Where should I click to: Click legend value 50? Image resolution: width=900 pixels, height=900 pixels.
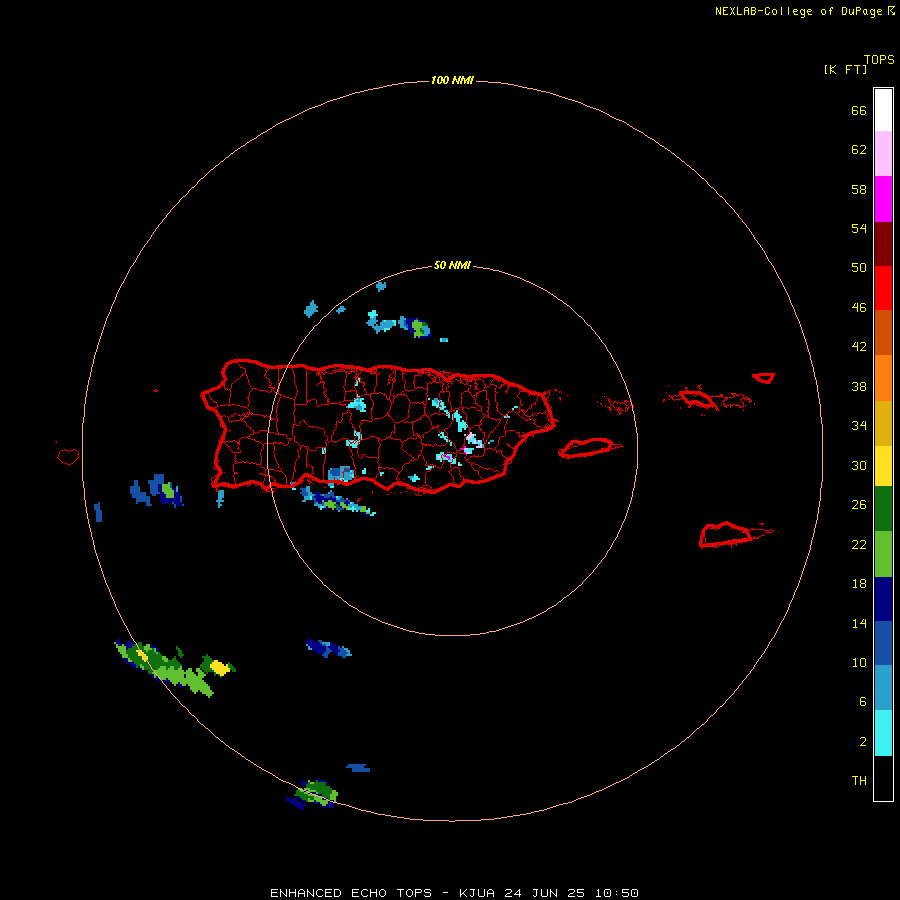point(859,268)
